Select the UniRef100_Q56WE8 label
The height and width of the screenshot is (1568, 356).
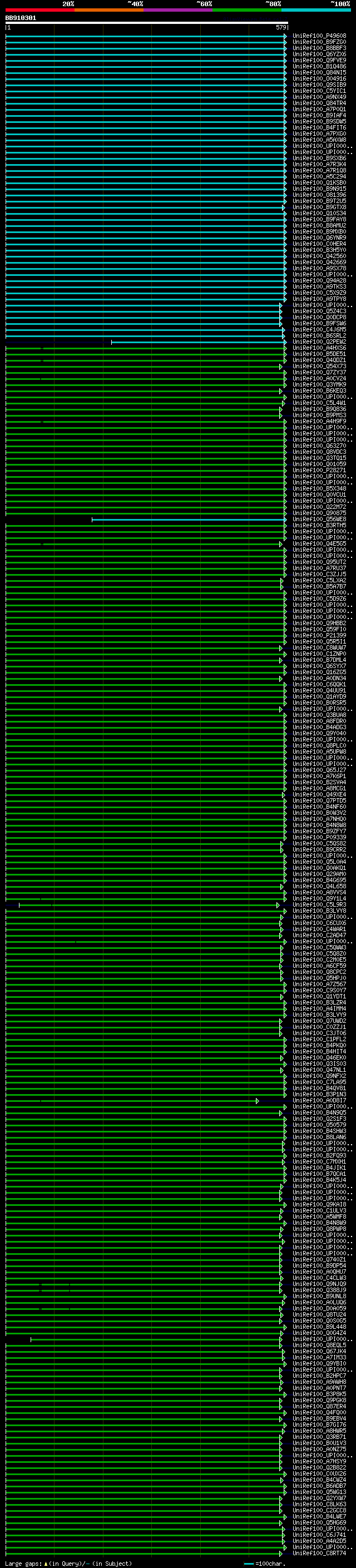319,519
